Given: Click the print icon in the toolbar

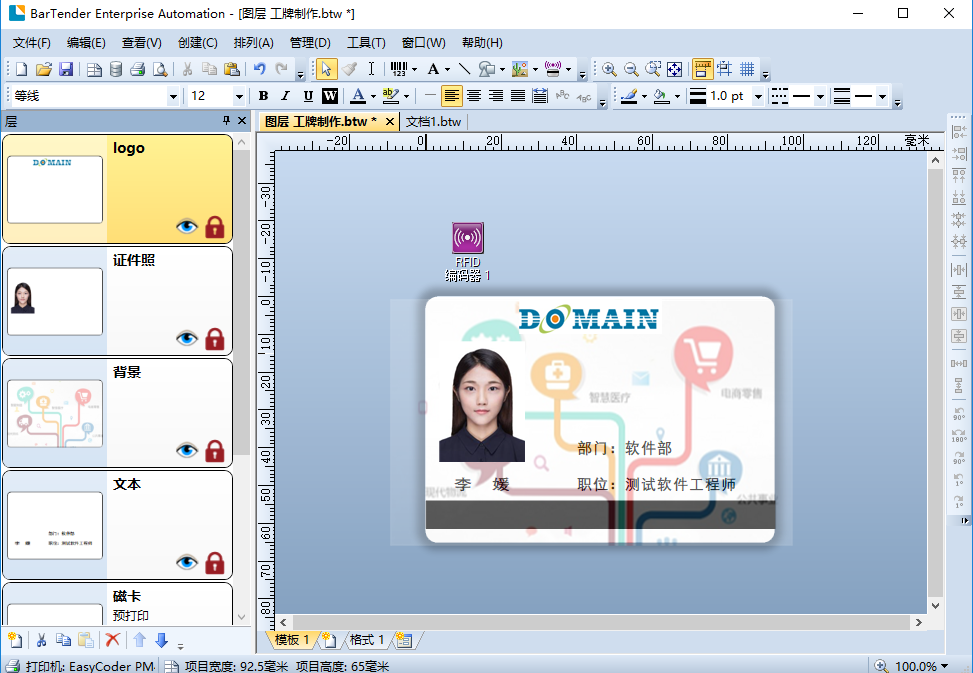Looking at the screenshot, I should (137, 69).
